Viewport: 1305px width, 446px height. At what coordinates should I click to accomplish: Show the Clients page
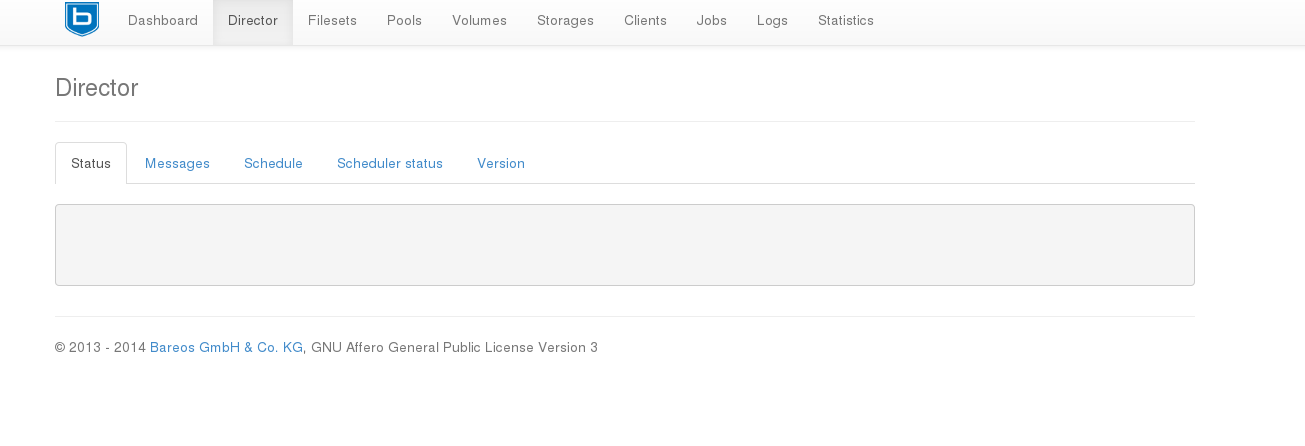pyautogui.click(x=645, y=21)
